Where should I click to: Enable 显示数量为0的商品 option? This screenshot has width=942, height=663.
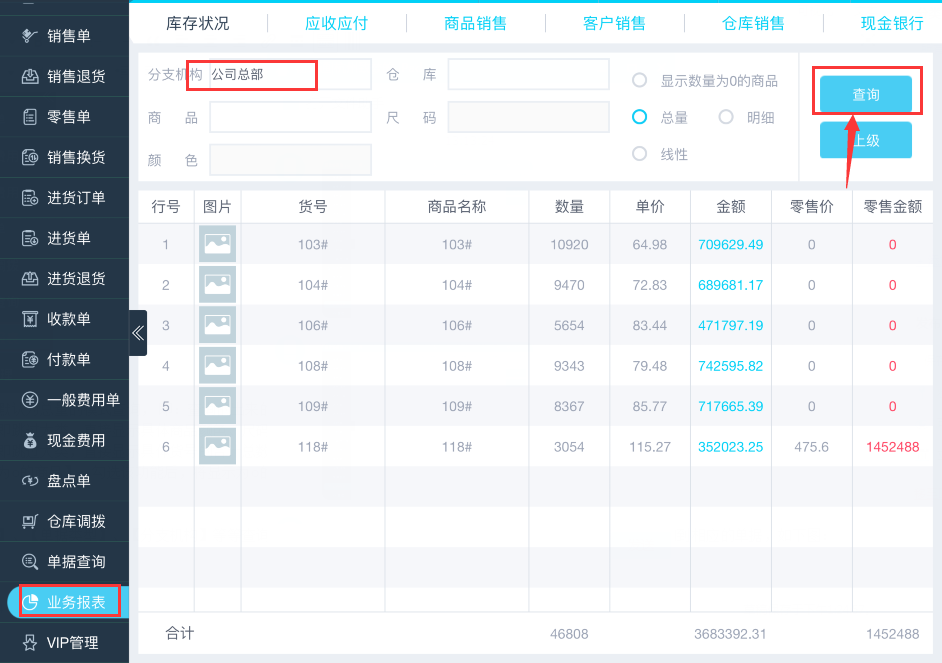(x=640, y=81)
